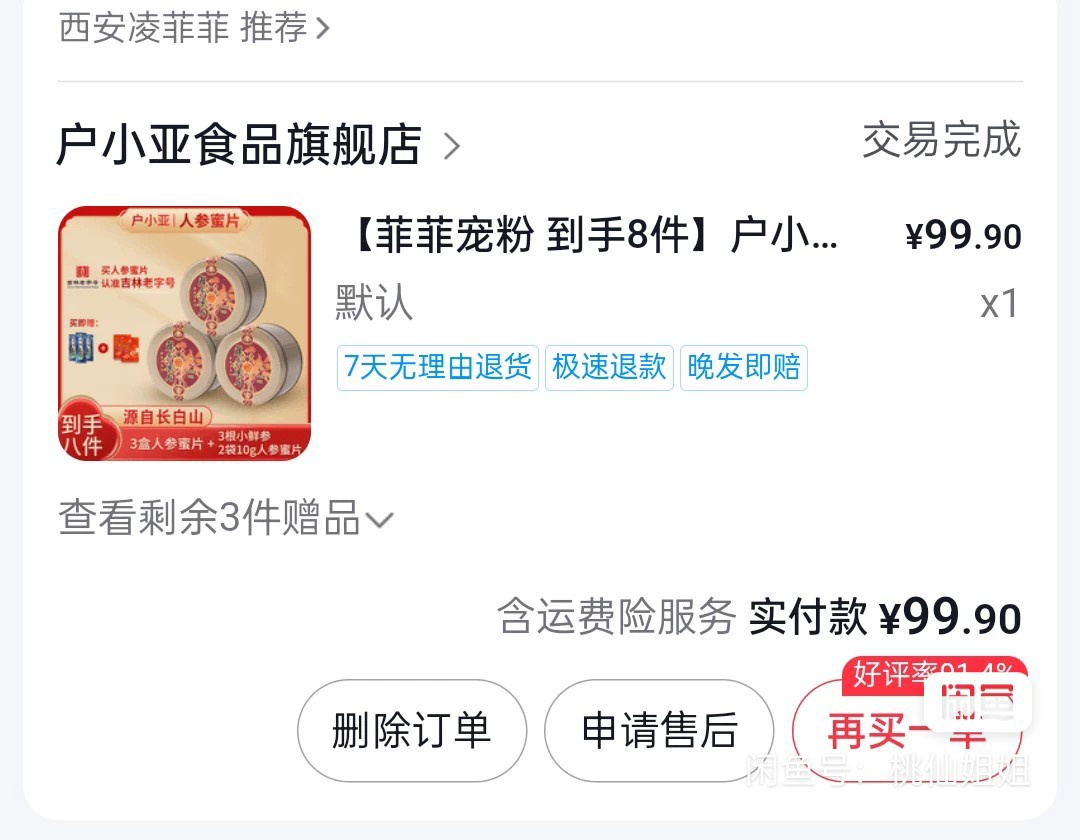This screenshot has width=1080, height=840.
Task: Click the 再买一单 button
Action: [906, 731]
